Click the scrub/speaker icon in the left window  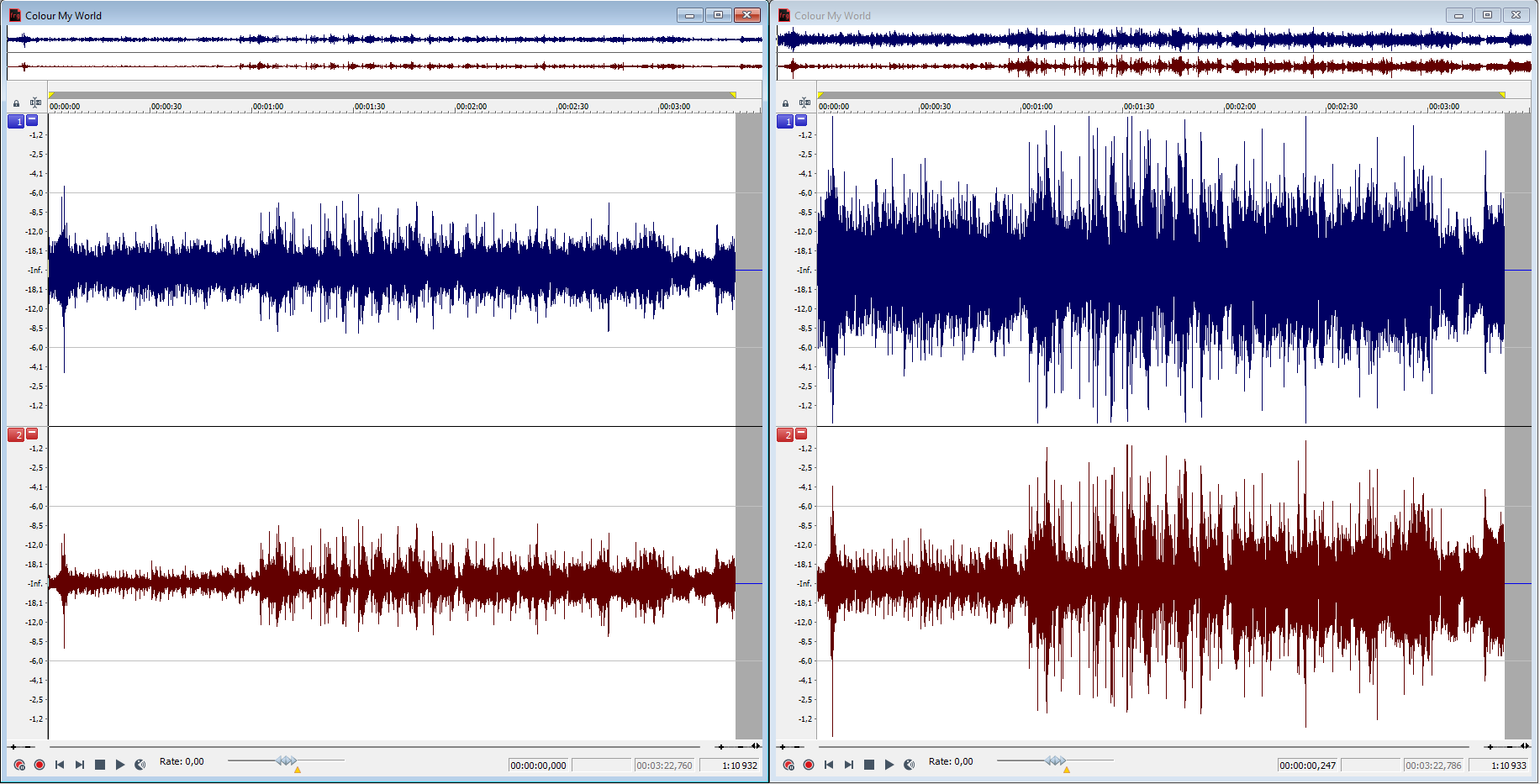pyautogui.click(x=140, y=765)
